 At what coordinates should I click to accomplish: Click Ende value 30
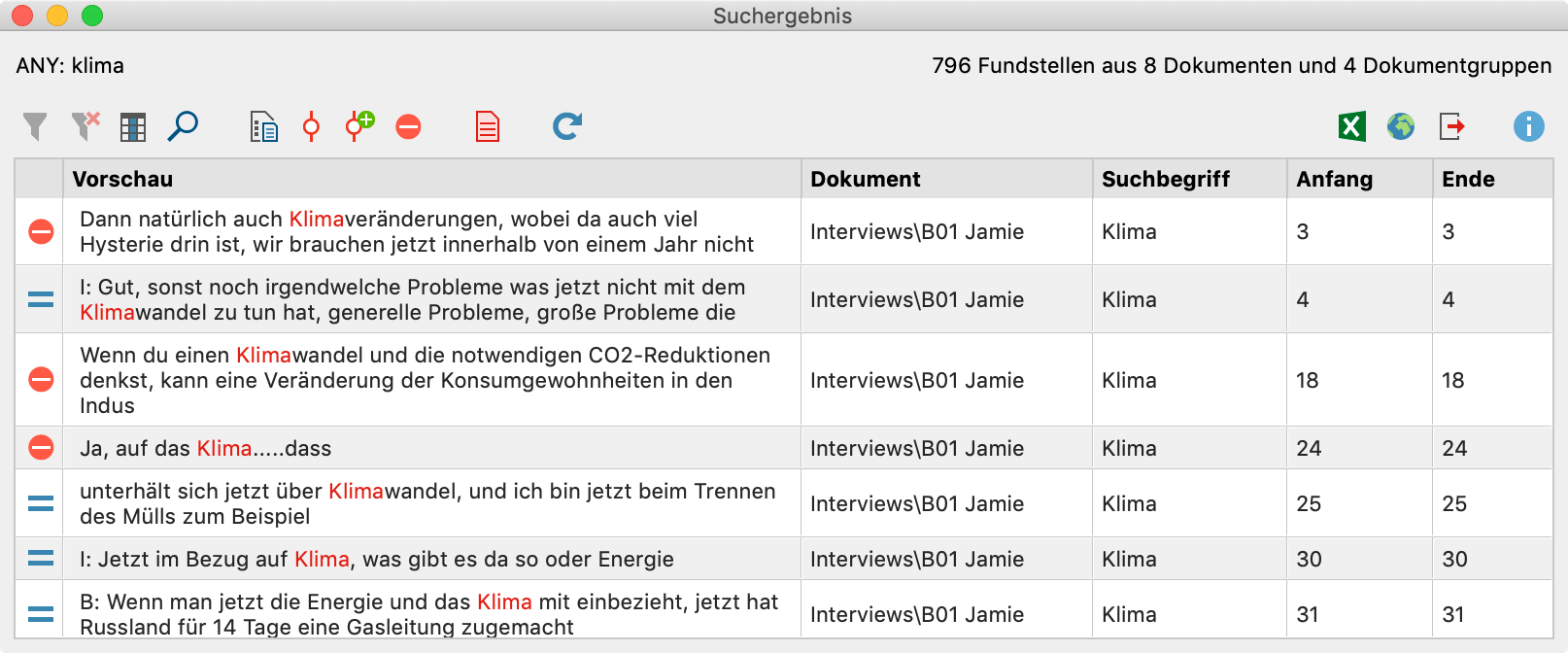(1454, 559)
